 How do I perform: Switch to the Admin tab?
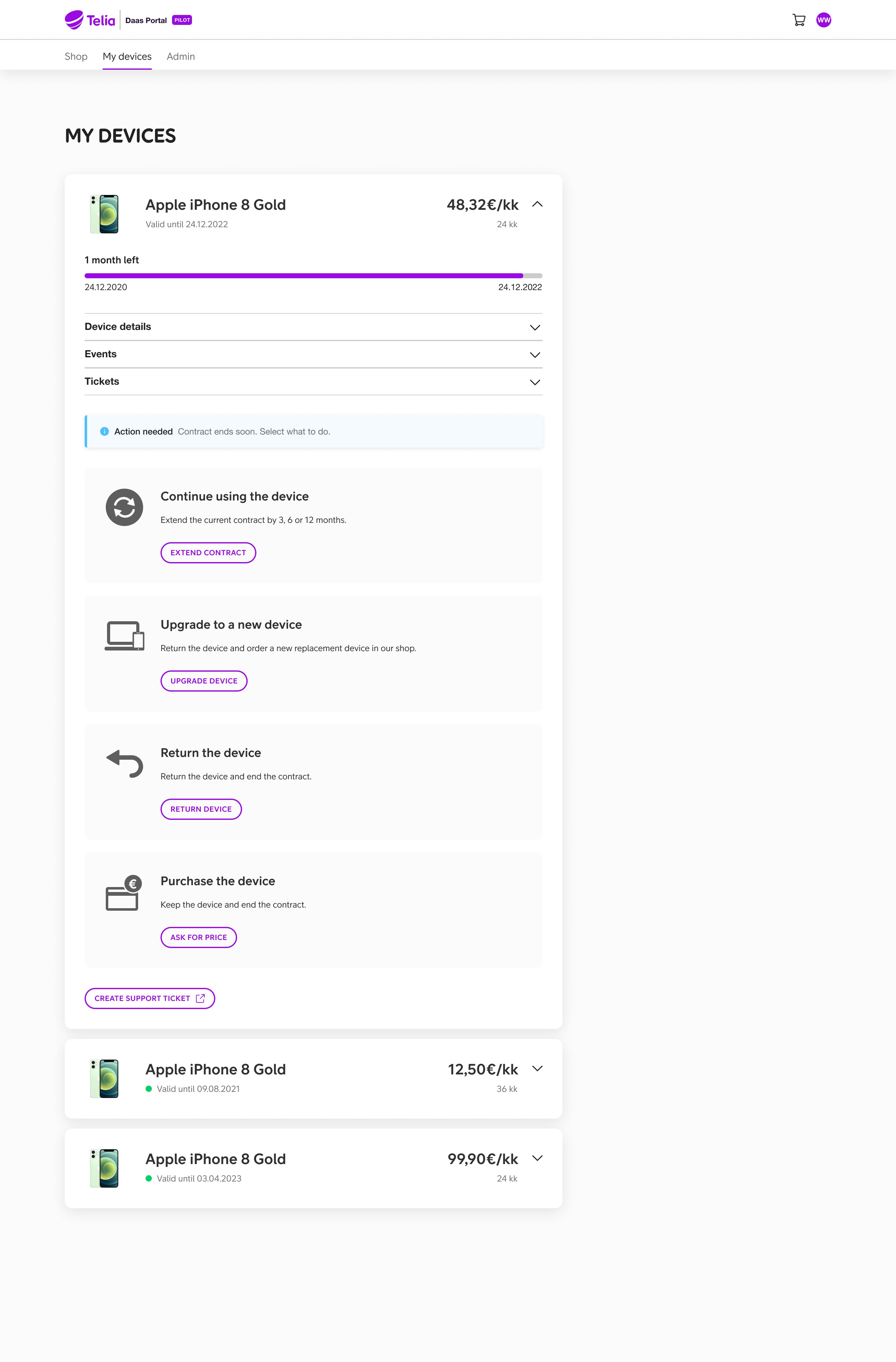point(181,56)
